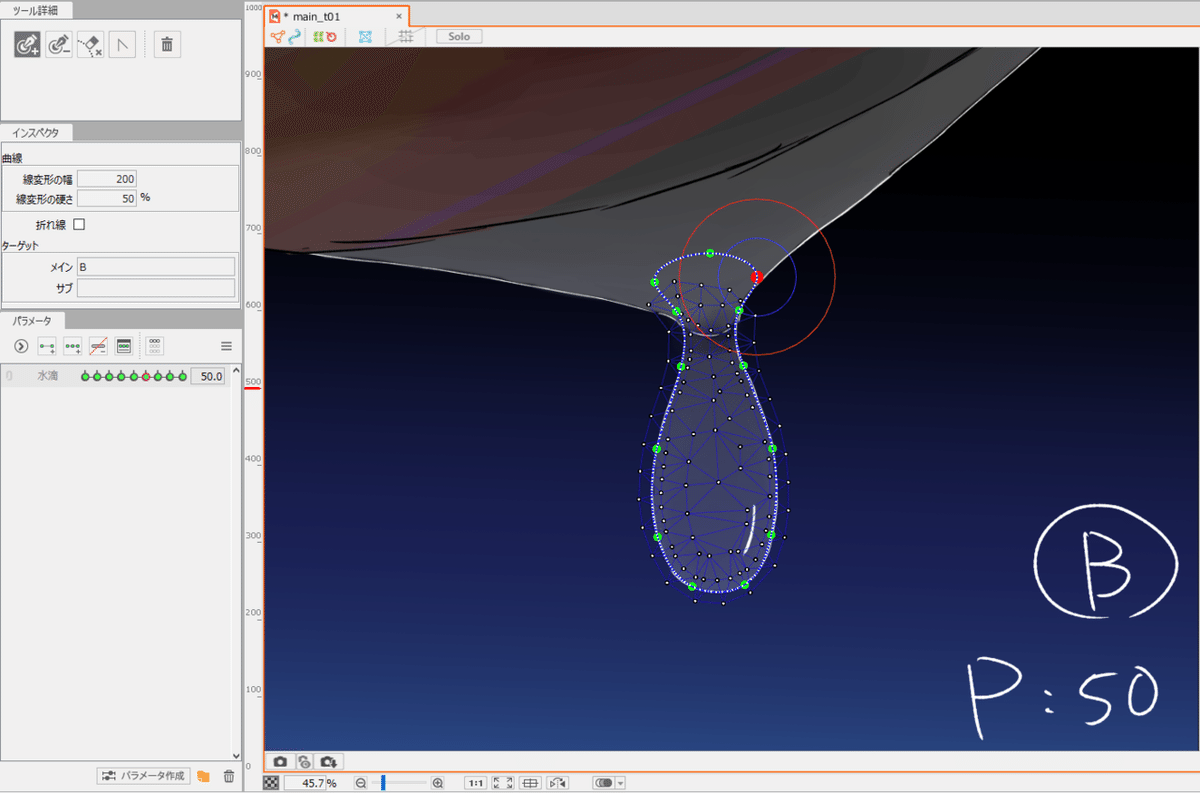Click the Solo button
Image resolution: width=1200 pixels, height=793 pixels.
coord(459,36)
